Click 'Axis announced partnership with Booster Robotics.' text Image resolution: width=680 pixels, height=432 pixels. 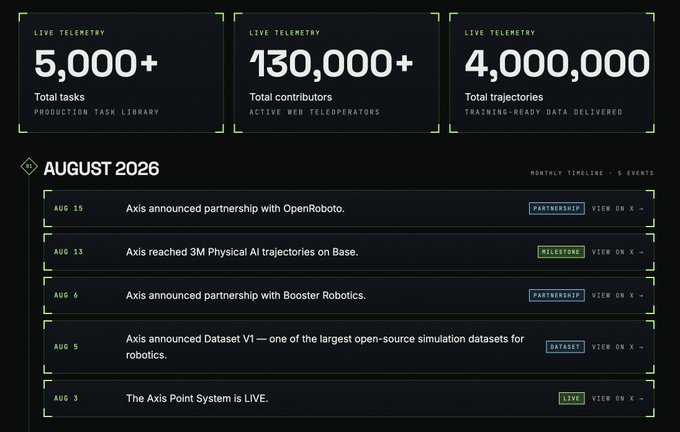(x=246, y=295)
